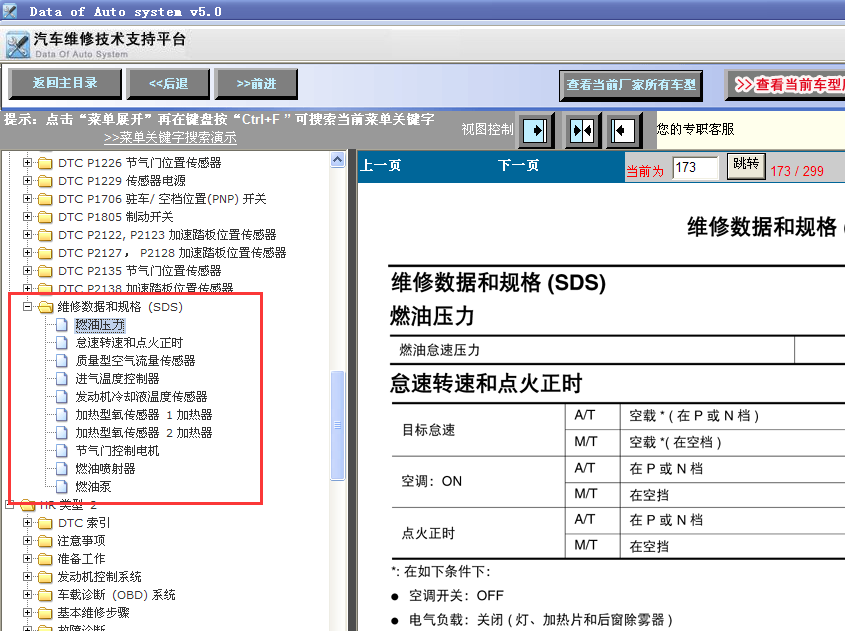Viewport: 845px width, 631px height.
Task: Select 怠速转速和点火正时 in the tree
Action: (x=129, y=343)
